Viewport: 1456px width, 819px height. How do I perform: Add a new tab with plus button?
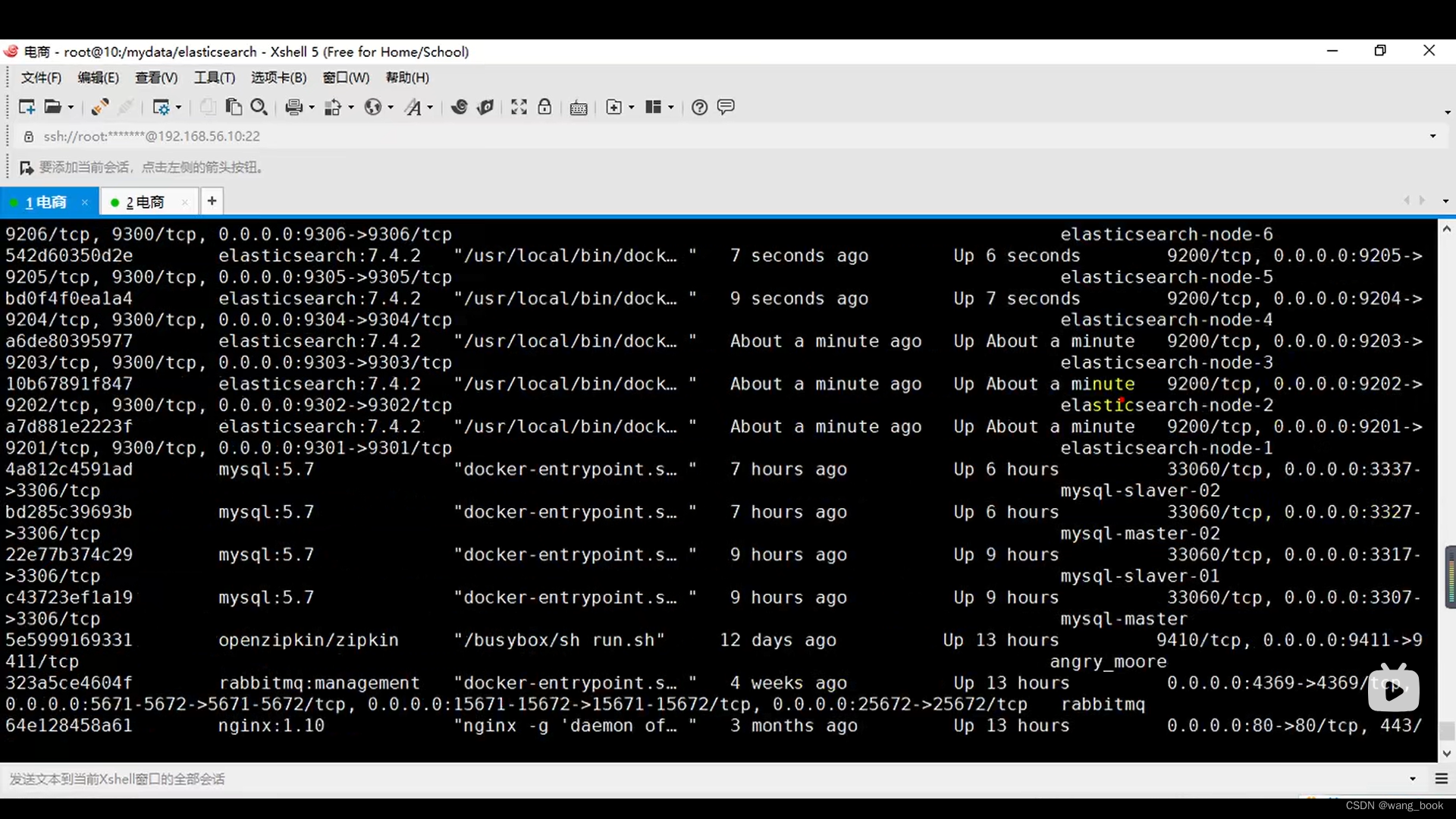point(212,201)
